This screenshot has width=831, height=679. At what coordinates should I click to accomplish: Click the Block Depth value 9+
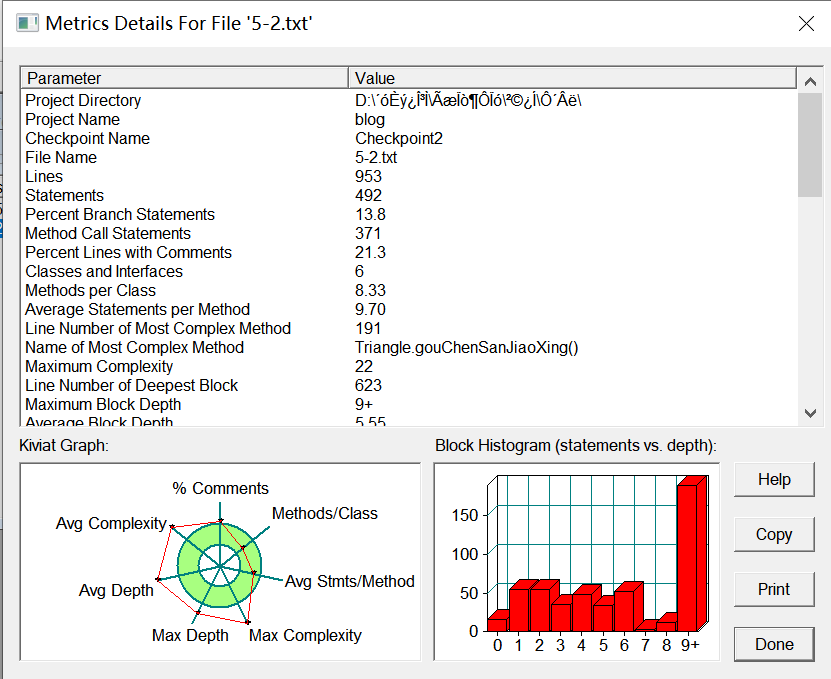[364, 404]
